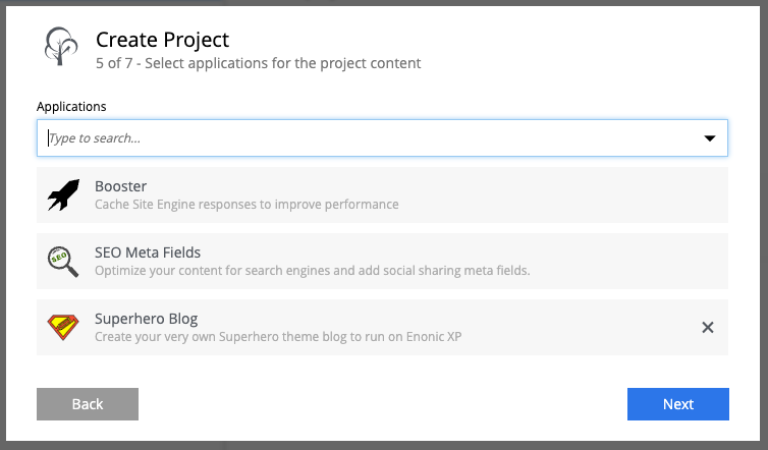The height and width of the screenshot is (450, 768).
Task: Click the SEO Meta Fields description text
Action: 312,271
